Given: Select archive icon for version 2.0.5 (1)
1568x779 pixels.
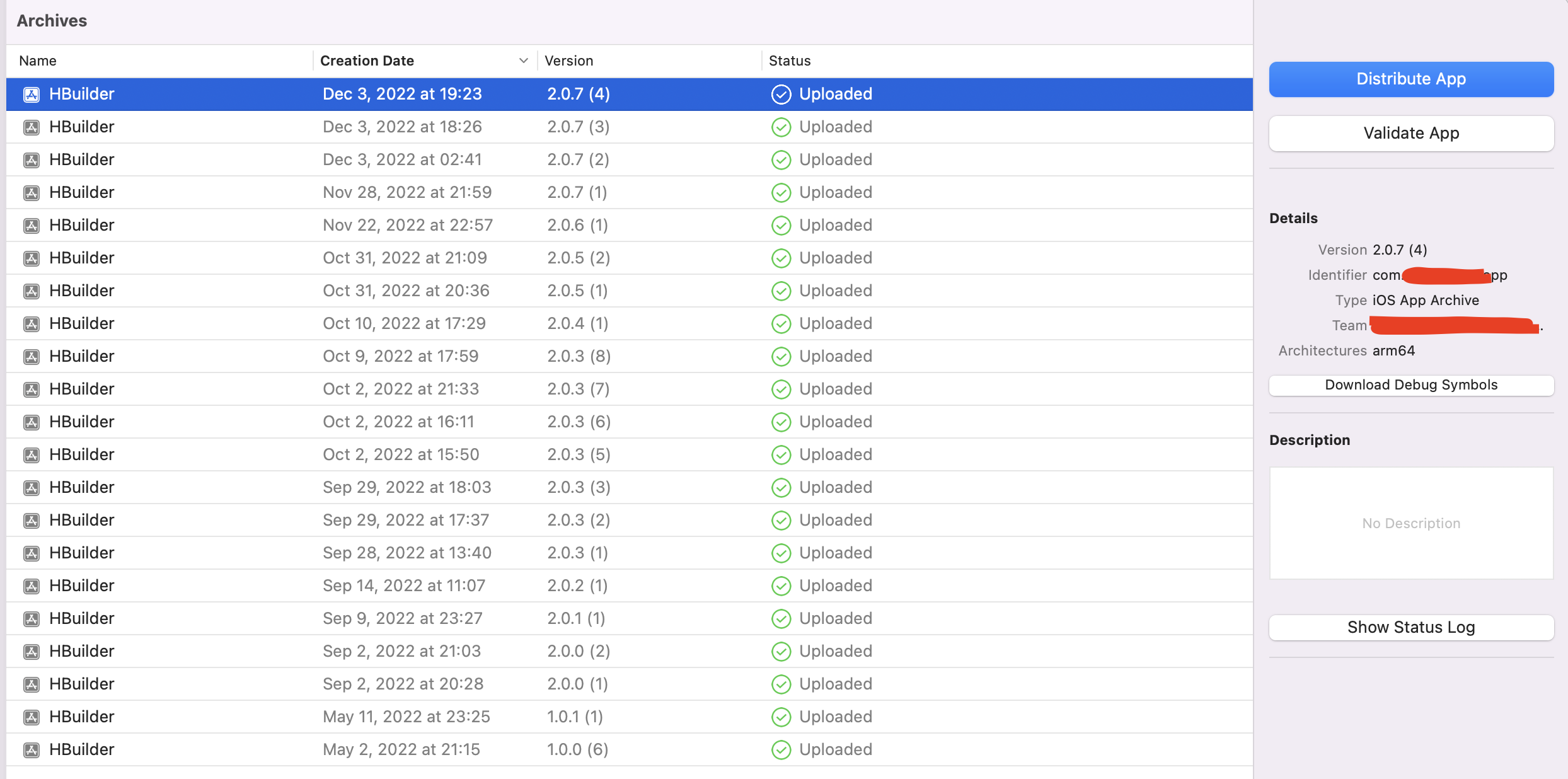Looking at the screenshot, I should pos(32,291).
